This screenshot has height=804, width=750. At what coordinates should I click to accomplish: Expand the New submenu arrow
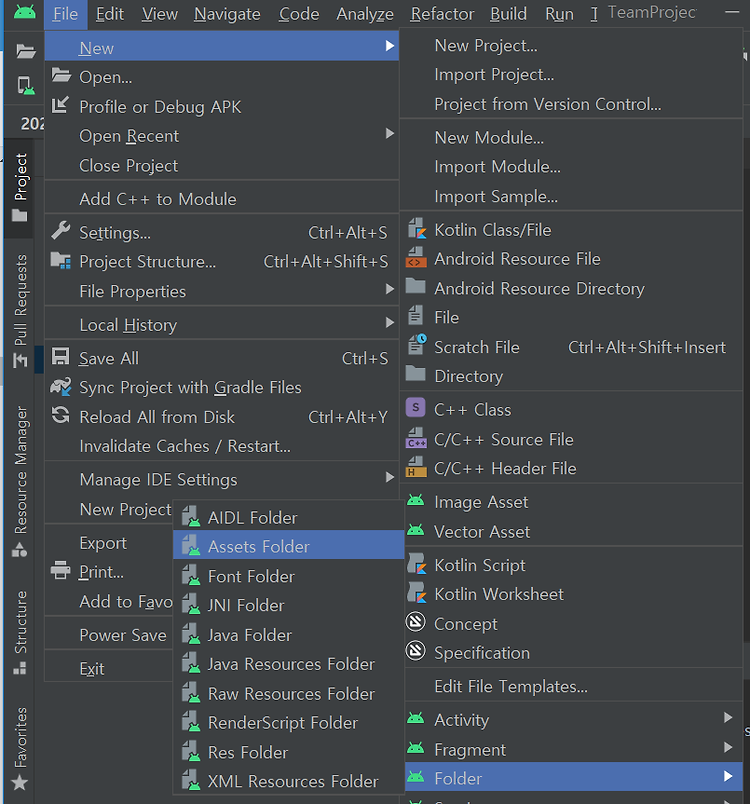pos(390,46)
